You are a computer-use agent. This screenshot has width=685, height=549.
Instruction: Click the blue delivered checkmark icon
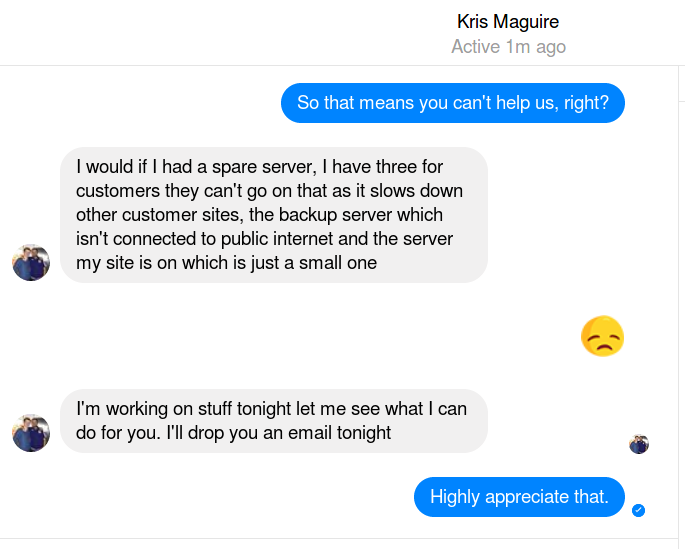pyautogui.click(x=639, y=511)
